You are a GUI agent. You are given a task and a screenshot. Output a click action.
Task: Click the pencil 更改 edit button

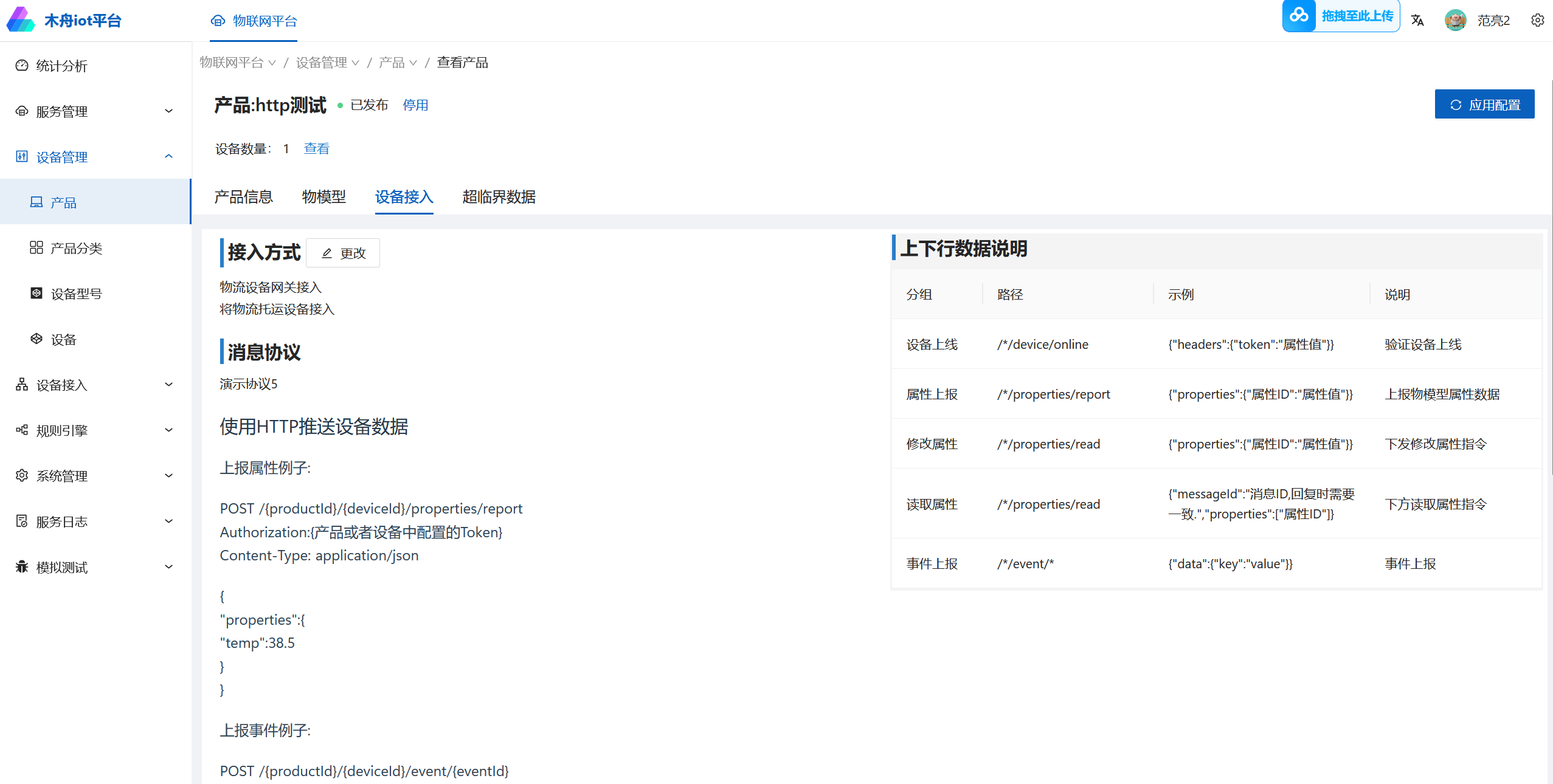coord(343,253)
